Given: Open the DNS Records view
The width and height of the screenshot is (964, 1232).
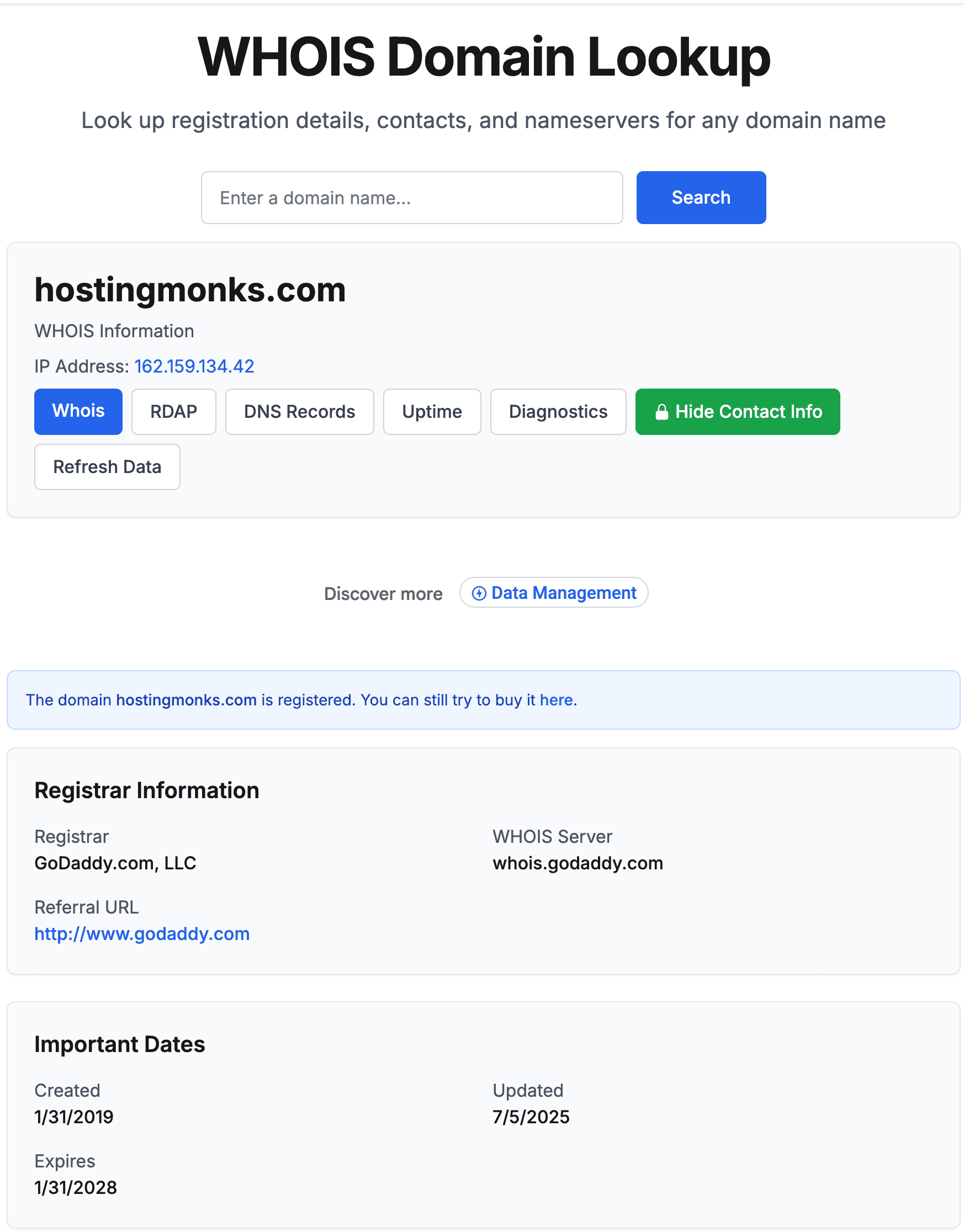Looking at the screenshot, I should [299, 411].
